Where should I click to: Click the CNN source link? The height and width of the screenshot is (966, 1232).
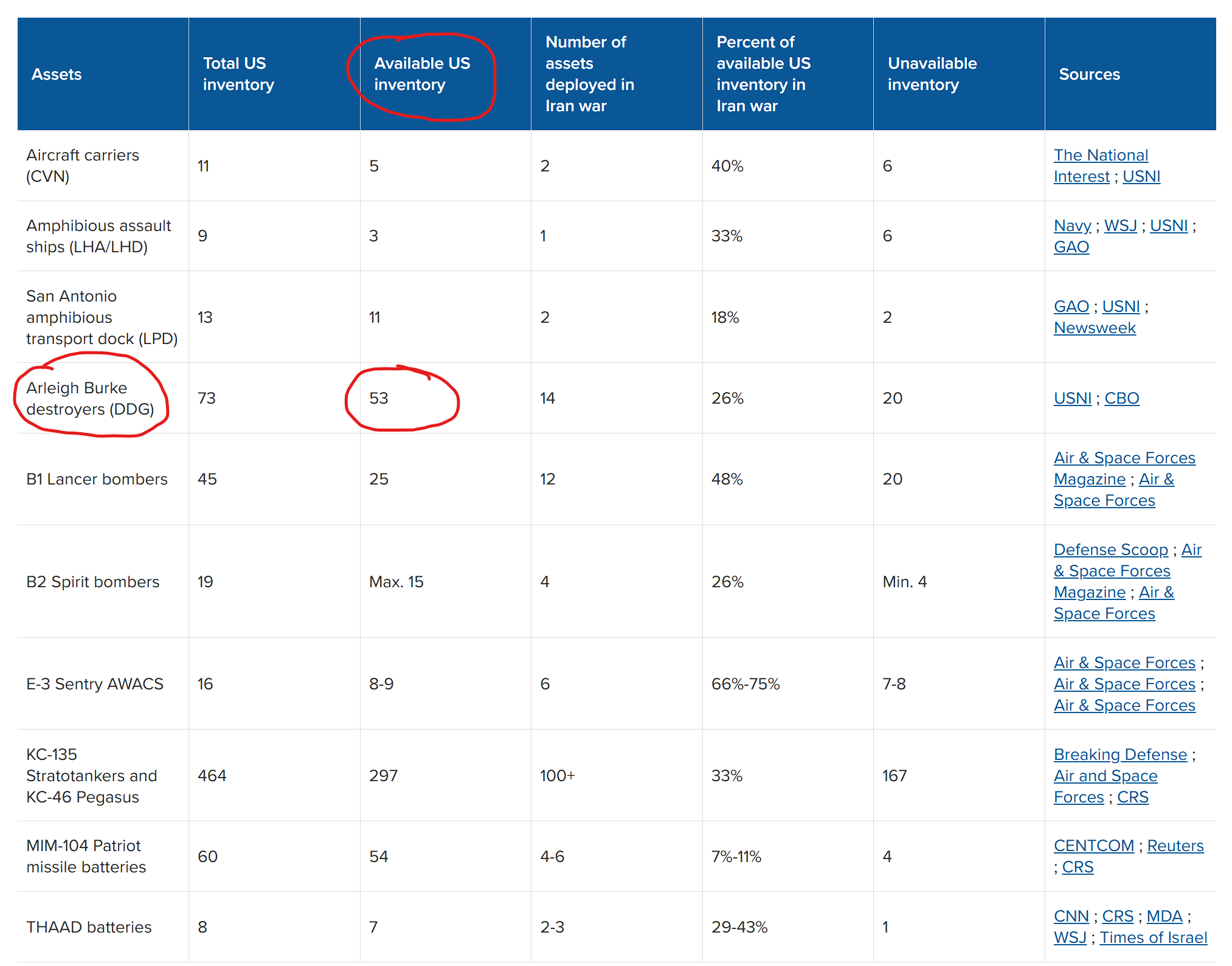pyautogui.click(x=1071, y=916)
